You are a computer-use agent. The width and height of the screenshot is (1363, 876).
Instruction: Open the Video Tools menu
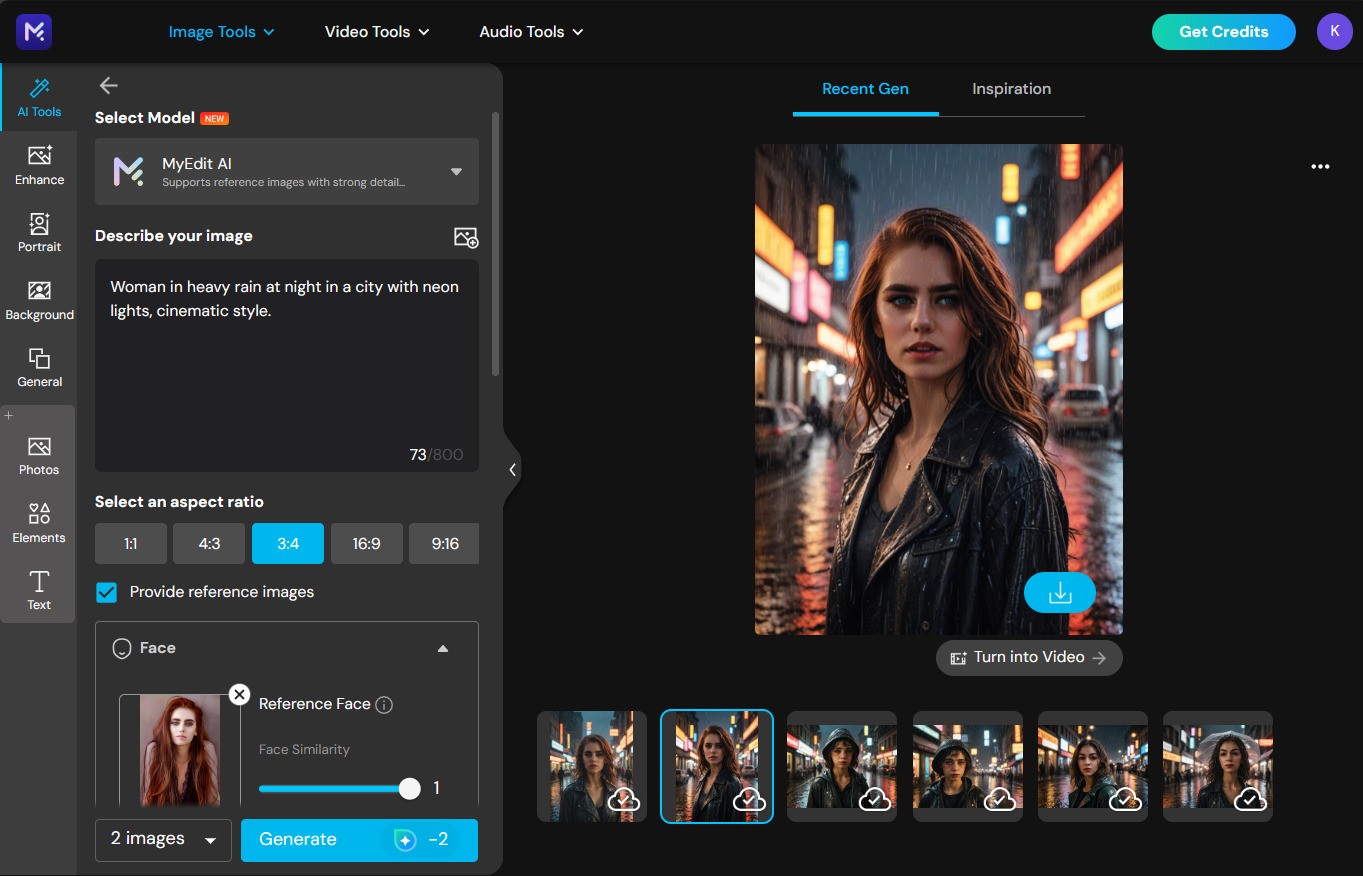pyautogui.click(x=376, y=31)
